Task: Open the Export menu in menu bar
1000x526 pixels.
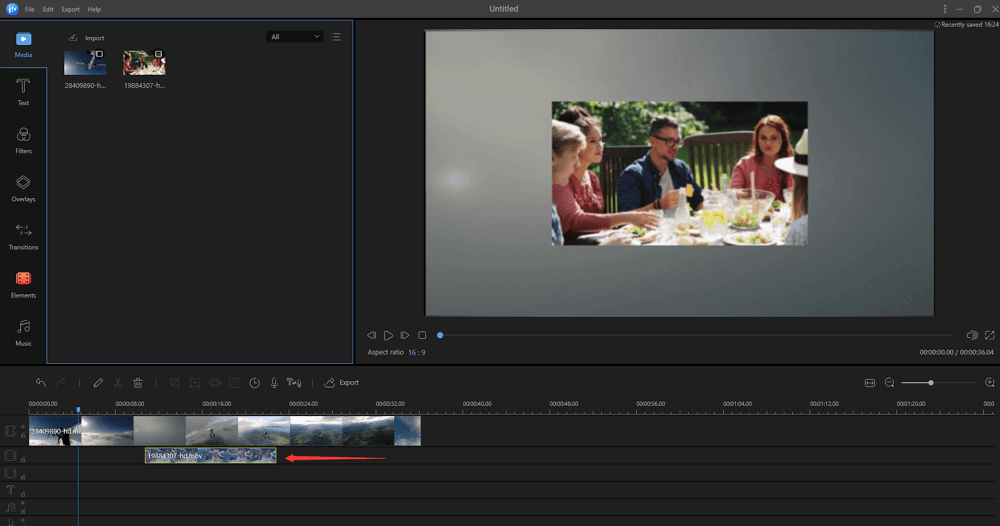Action: click(x=70, y=9)
